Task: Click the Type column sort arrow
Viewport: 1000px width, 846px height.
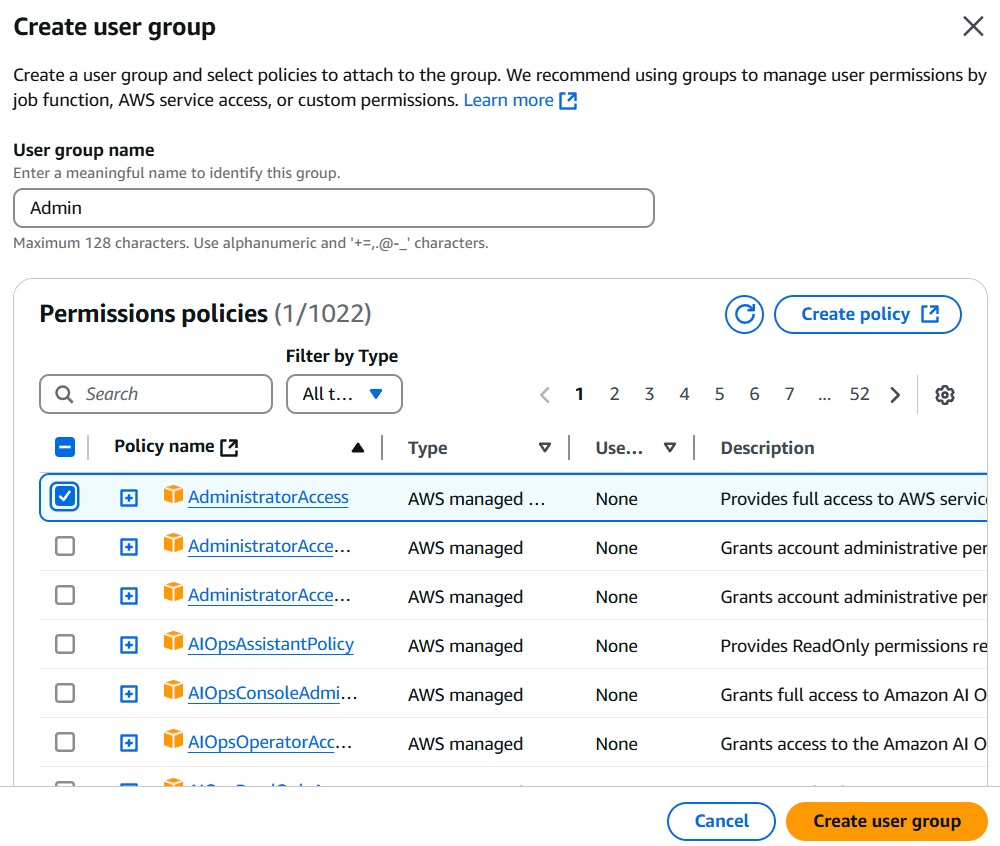Action: tap(545, 448)
